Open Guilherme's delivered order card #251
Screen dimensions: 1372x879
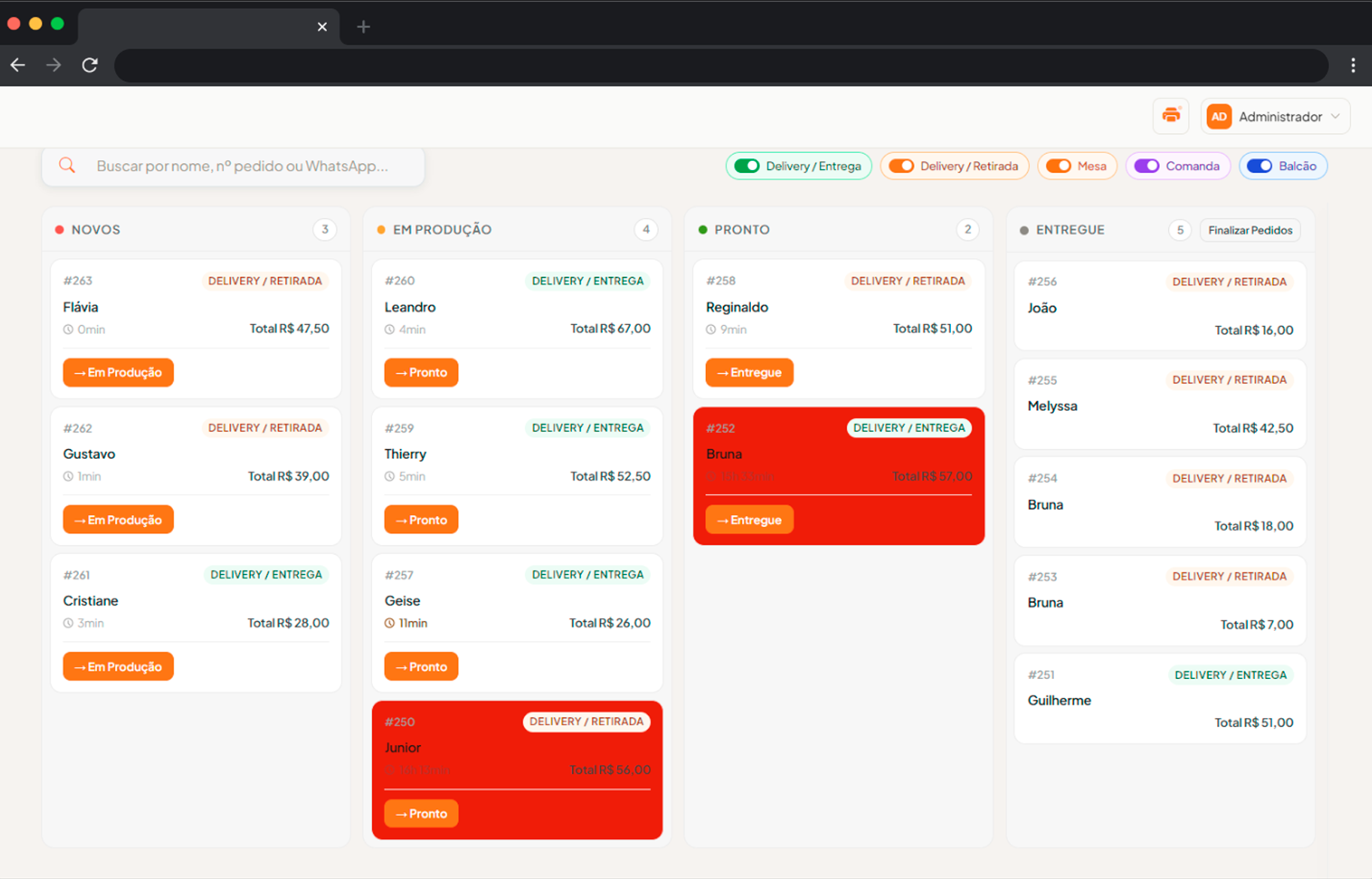pyautogui.click(x=1160, y=699)
